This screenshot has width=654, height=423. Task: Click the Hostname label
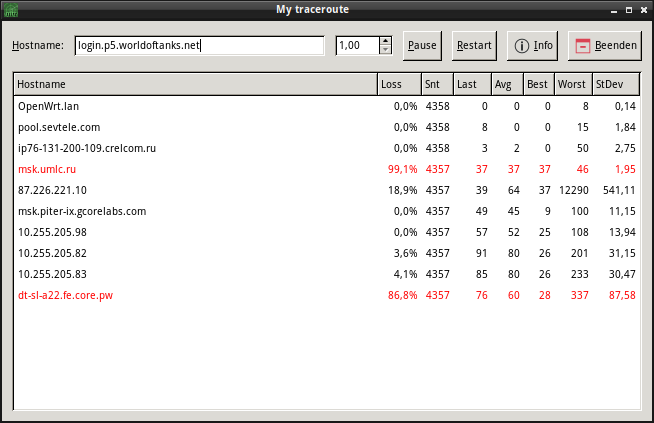pyautogui.click(x=38, y=45)
